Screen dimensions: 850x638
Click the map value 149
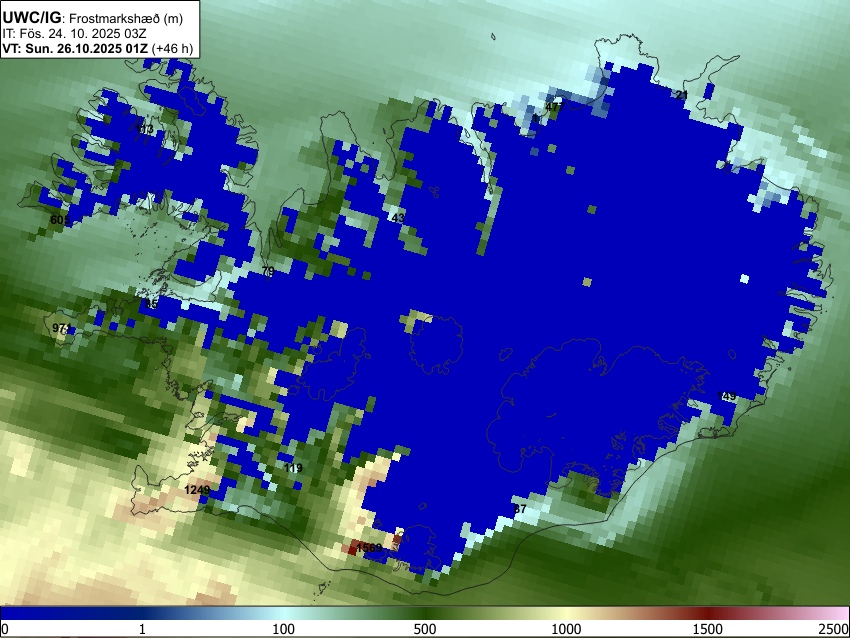726,396
